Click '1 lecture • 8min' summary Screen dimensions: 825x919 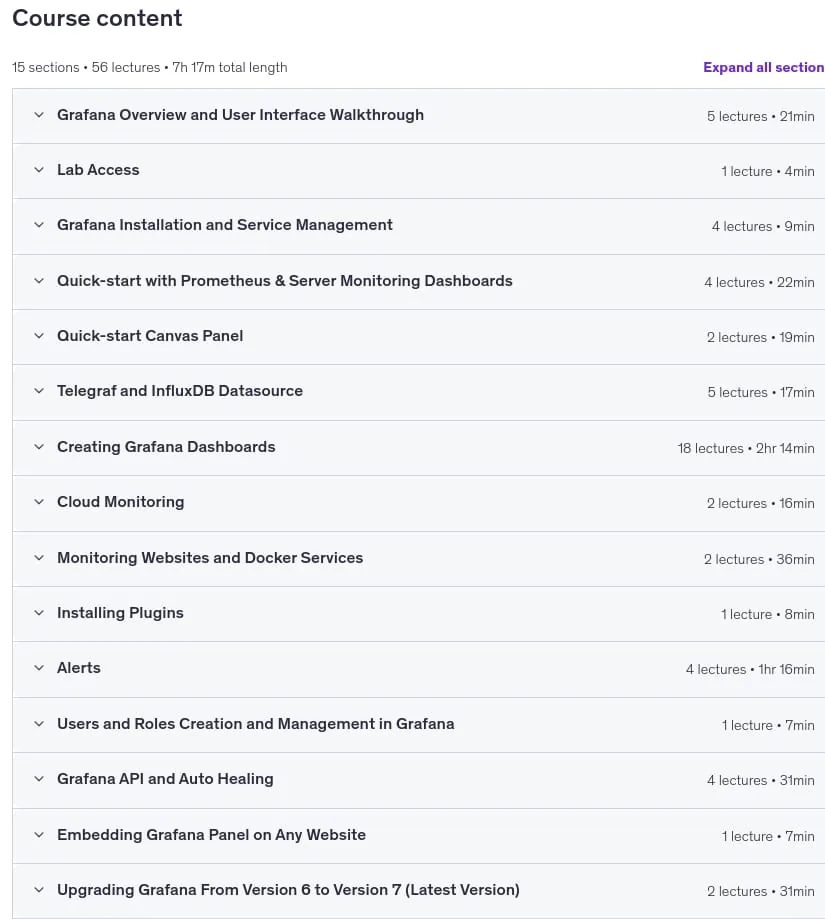coord(768,614)
